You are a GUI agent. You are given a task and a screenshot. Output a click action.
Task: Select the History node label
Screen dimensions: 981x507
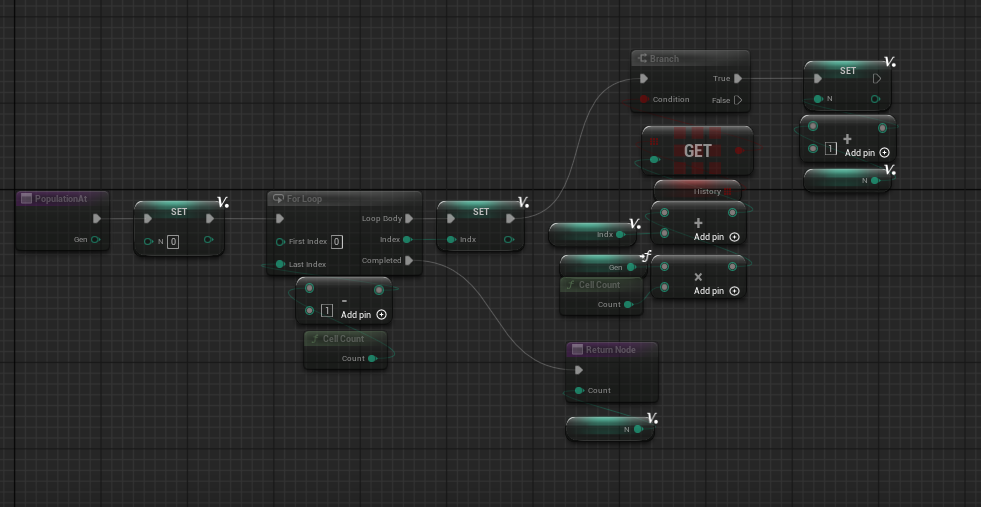(x=708, y=192)
